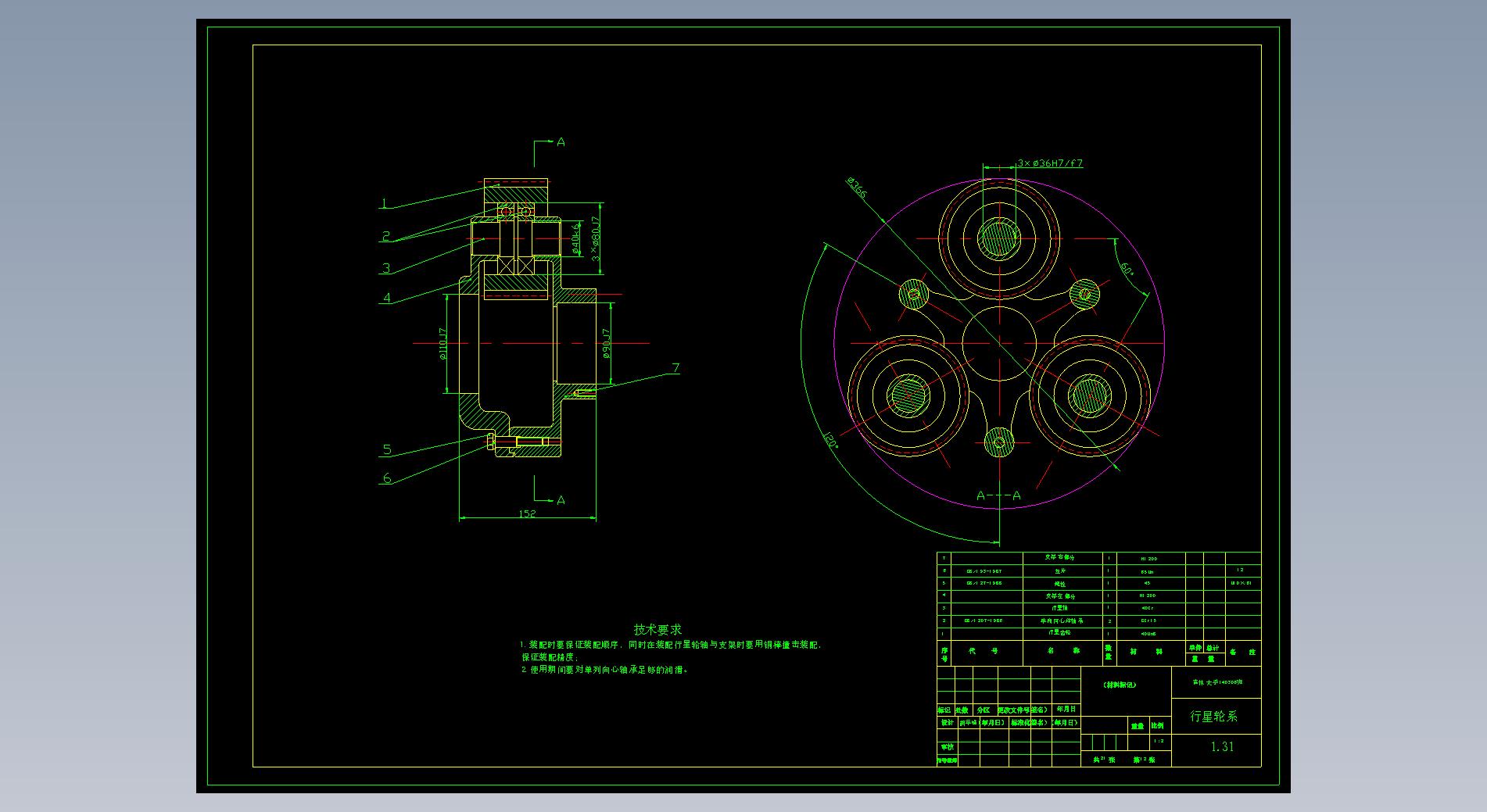Click the 代号 column header
1487x812 pixels.
[x=983, y=651]
